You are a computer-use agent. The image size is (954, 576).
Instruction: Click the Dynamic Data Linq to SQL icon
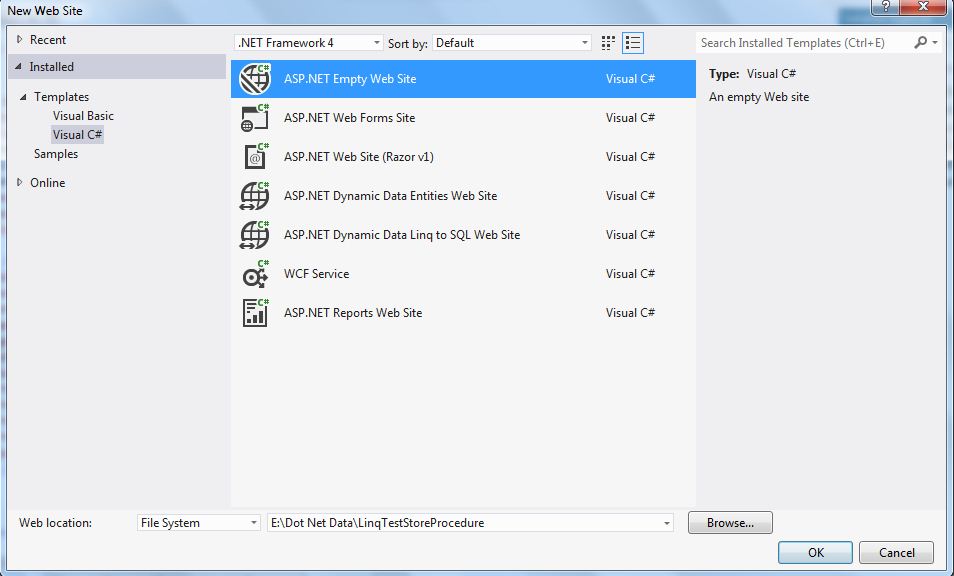tap(254, 235)
